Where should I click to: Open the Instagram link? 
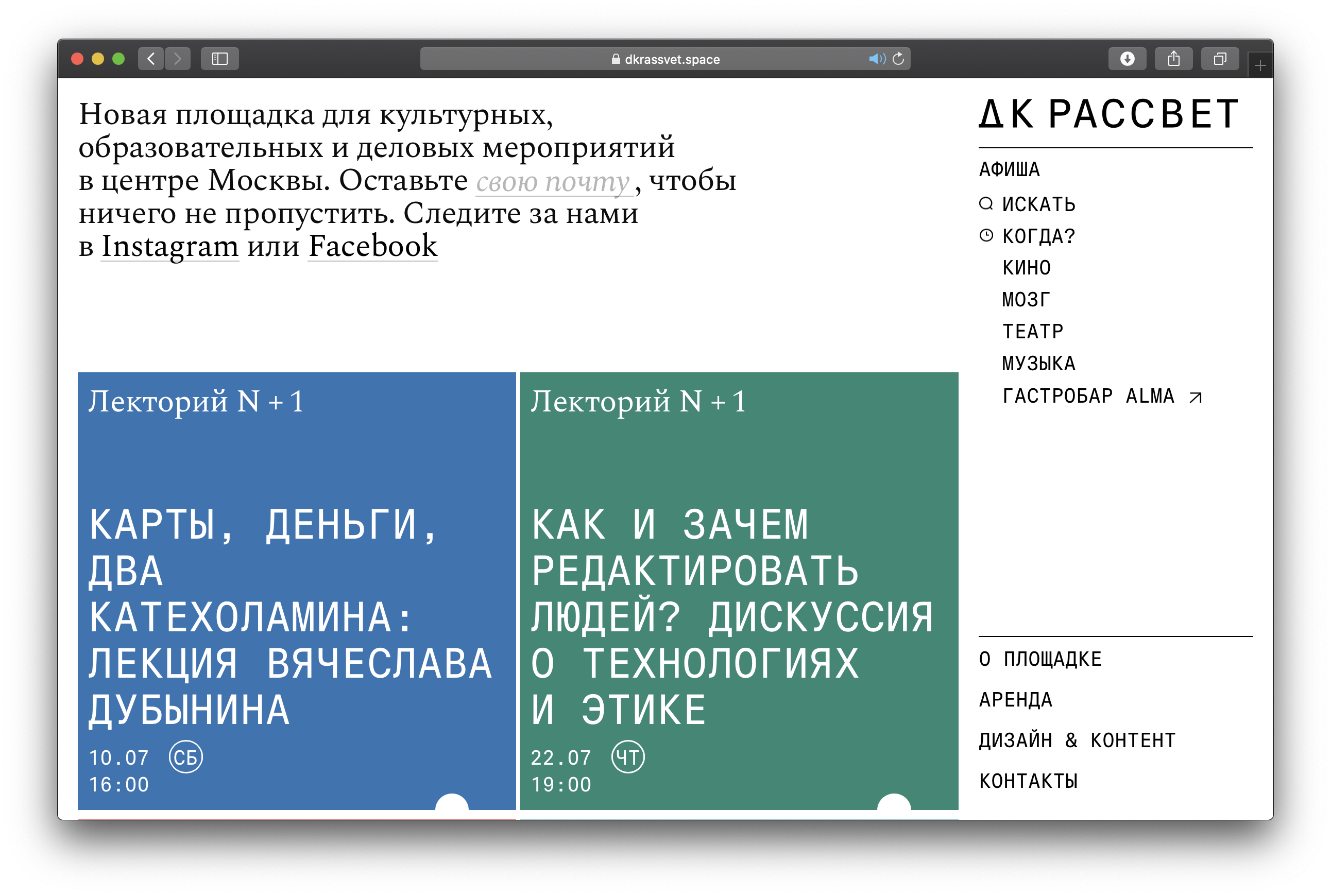pyautogui.click(x=170, y=247)
